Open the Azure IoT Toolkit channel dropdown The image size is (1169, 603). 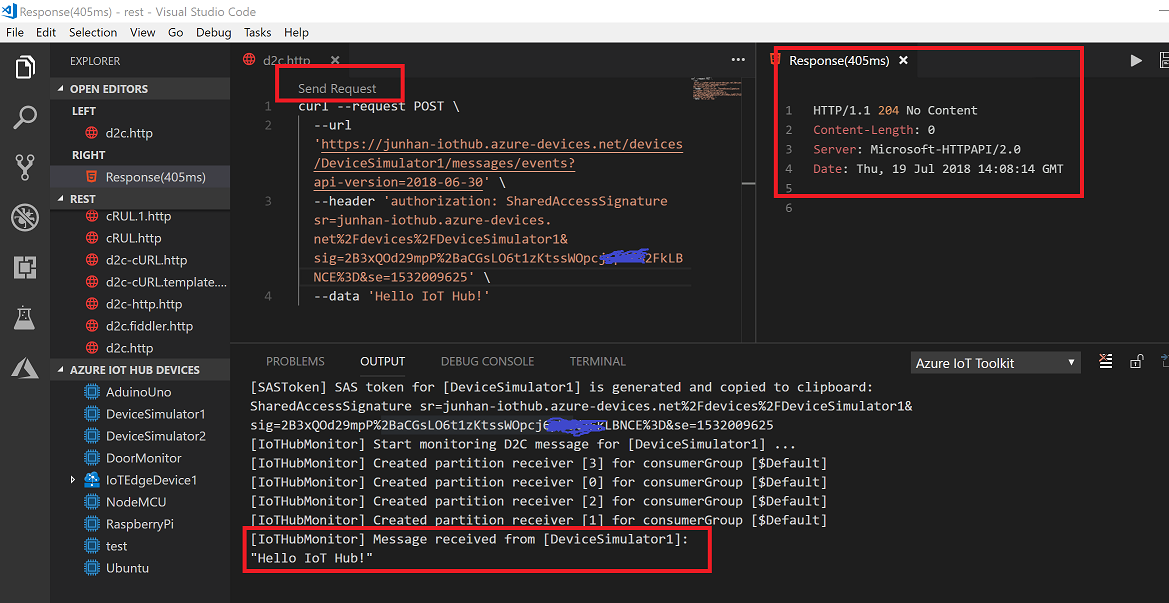click(x=995, y=362)
